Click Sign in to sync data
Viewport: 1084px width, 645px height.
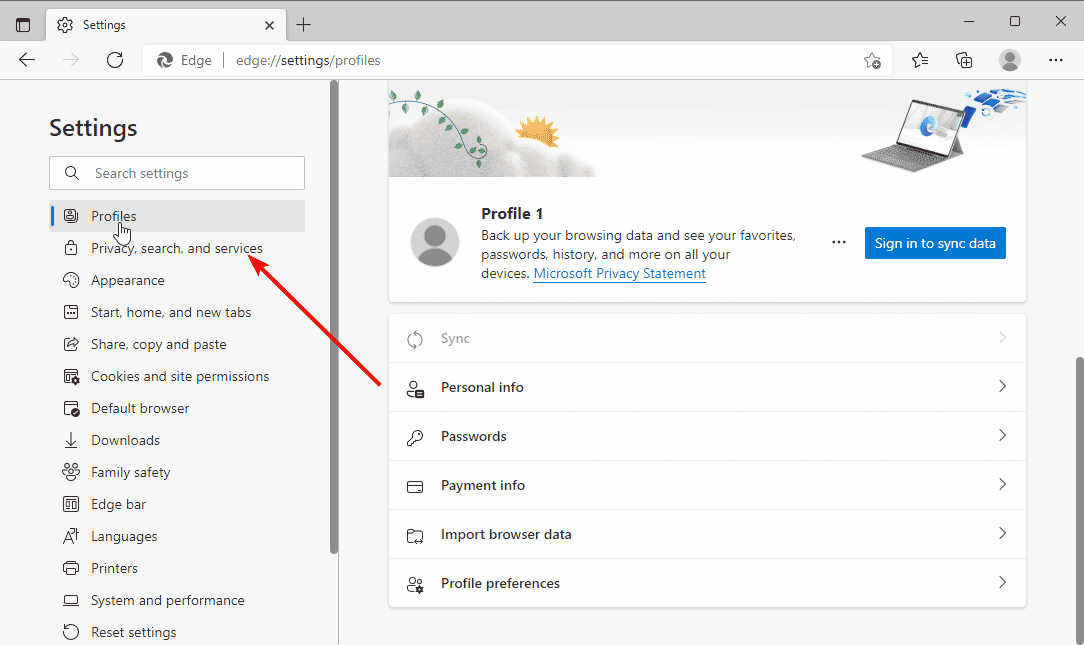(x=935, y=243)
